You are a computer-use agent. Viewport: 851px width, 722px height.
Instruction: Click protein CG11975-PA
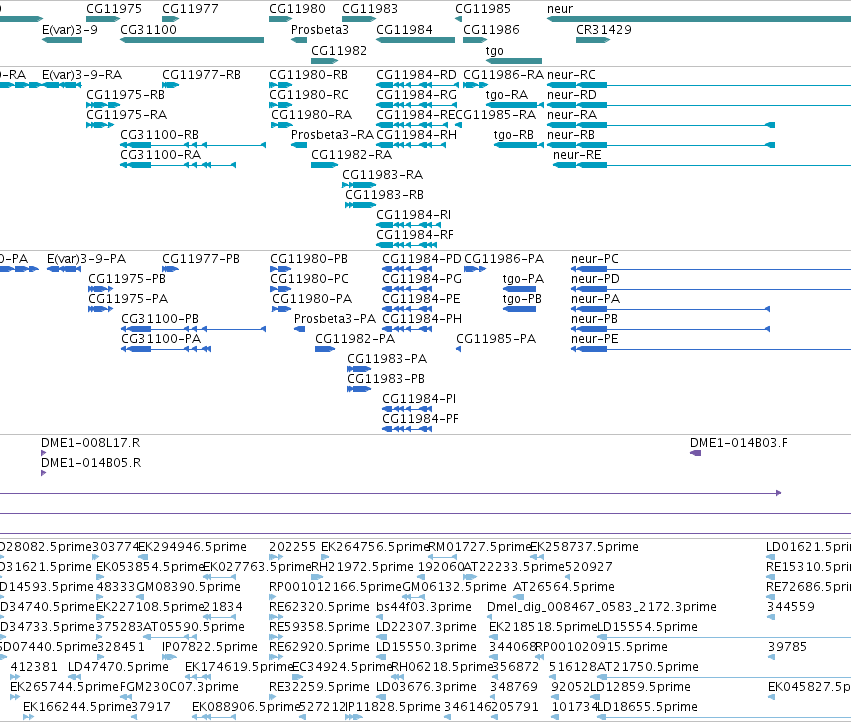pyautogui.click(x=128, y=299)
